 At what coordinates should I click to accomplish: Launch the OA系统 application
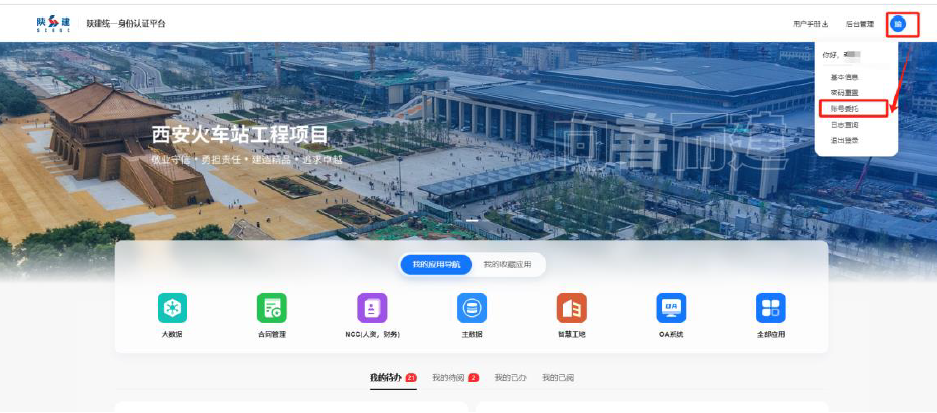(671, 308)
